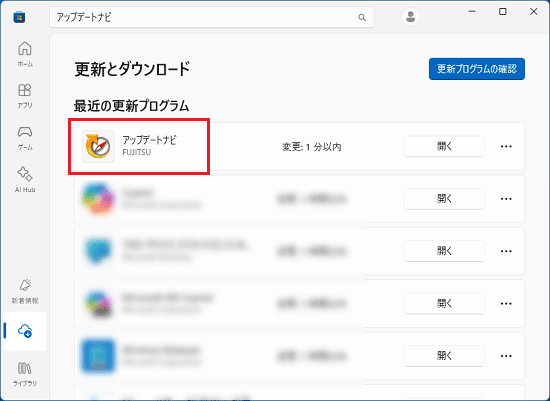The width and height of the screenshot is (550, 401).
Task: Click 開く button in the fourth row
Action: pyautogui.click(x=444, y=303)
